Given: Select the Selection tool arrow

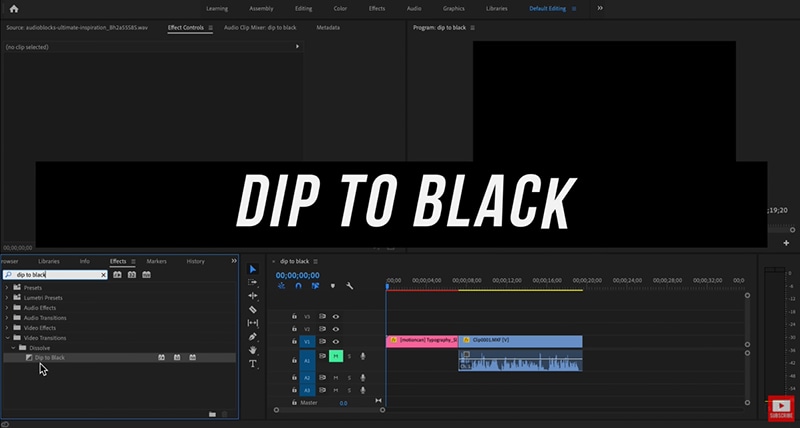Looking at the screenshot, I should pyautogui.click(x=253, y=269).
